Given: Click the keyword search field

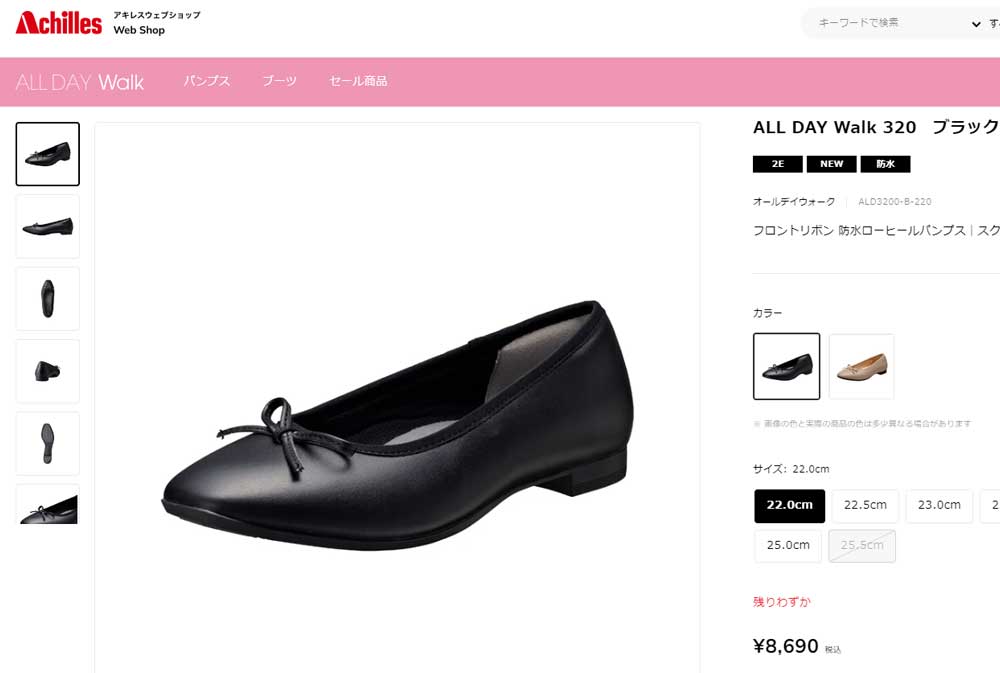Looking at the screenshot, I should (880, 23).
